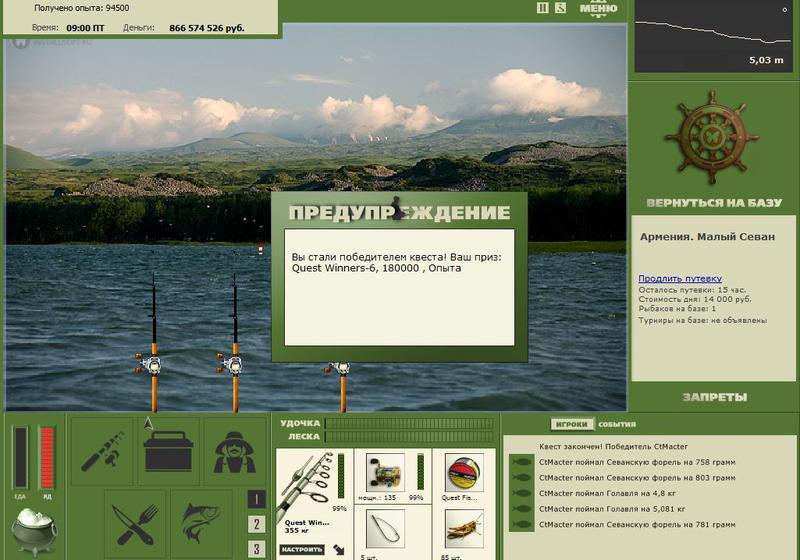
Task: Click the fish icon beside Севанскую форель 758 грамм
Action: click(x=521, y=462)
